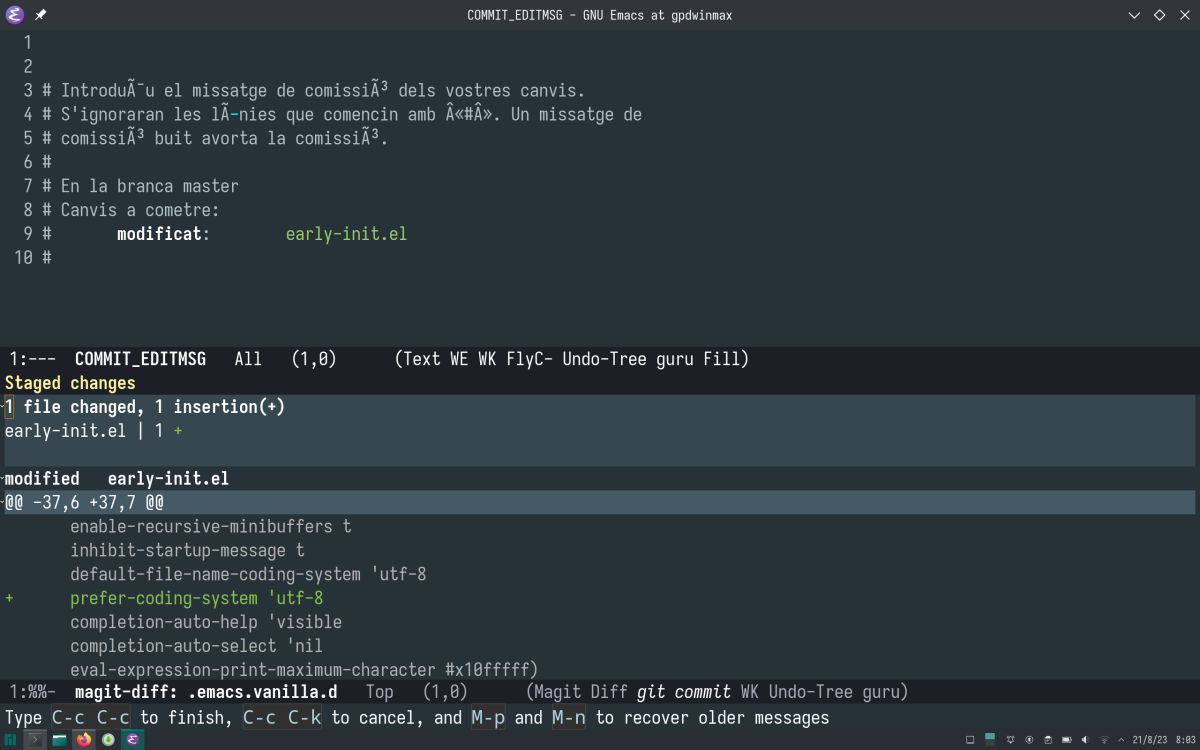Open the Manjaro application launcher
This screenshot has height=750, width=1200.
tap(11, 740)
